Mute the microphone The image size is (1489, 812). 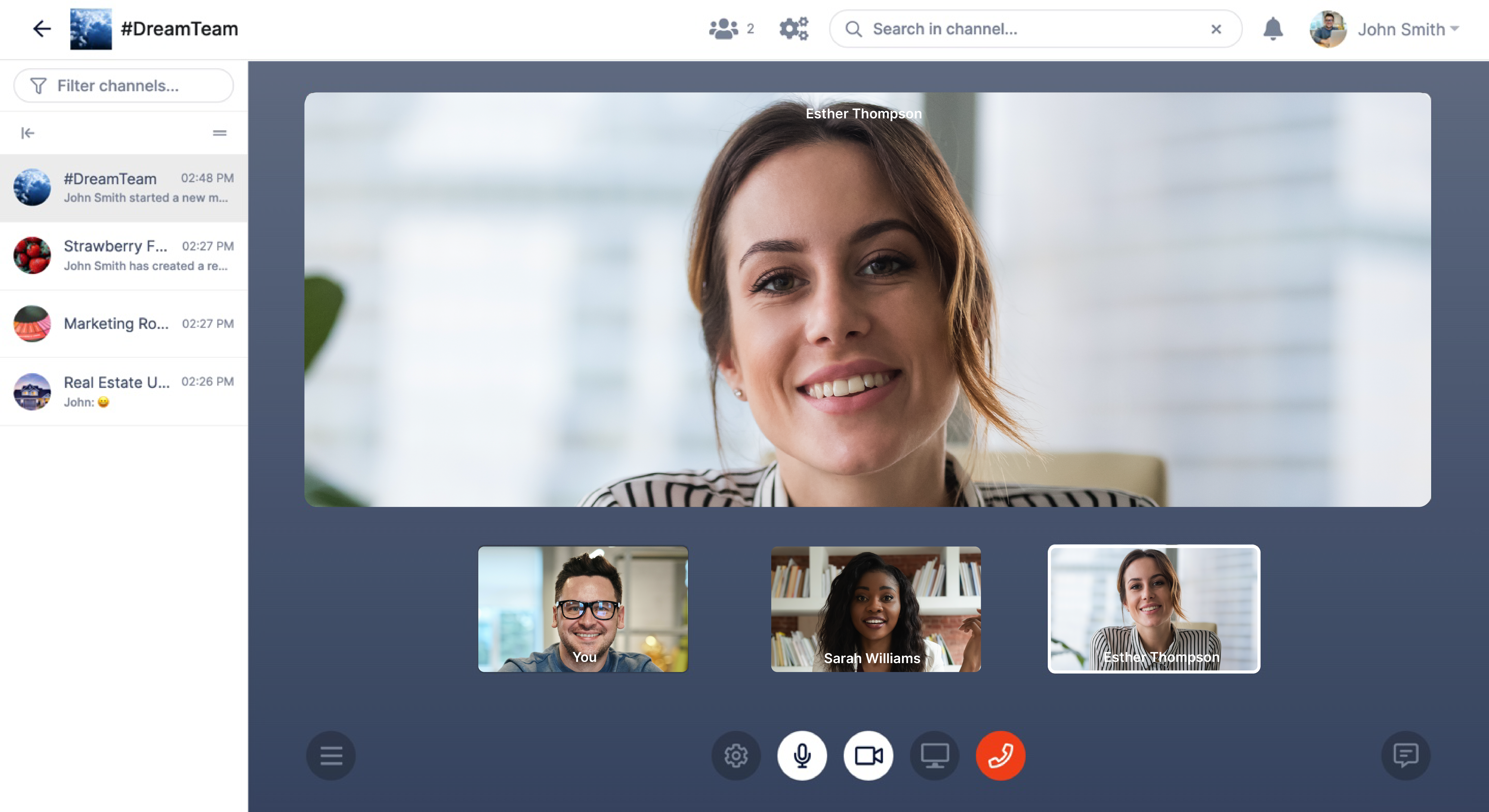[x=802, y=755]
